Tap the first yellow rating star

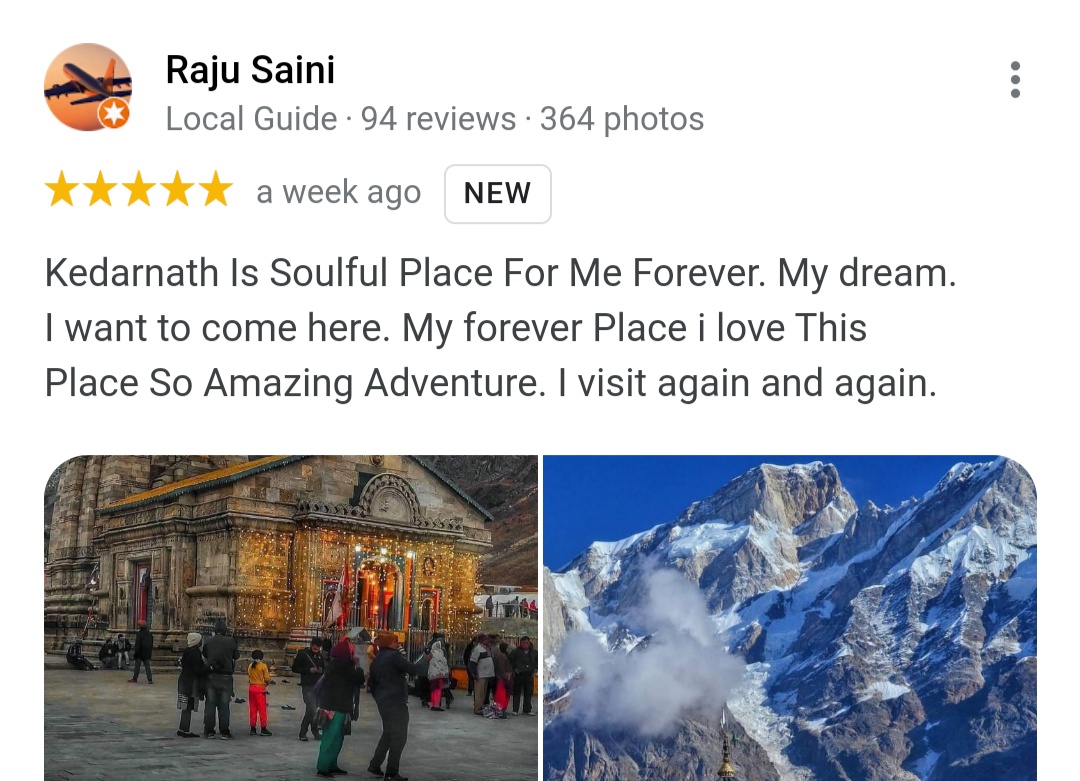pos(62,189)
